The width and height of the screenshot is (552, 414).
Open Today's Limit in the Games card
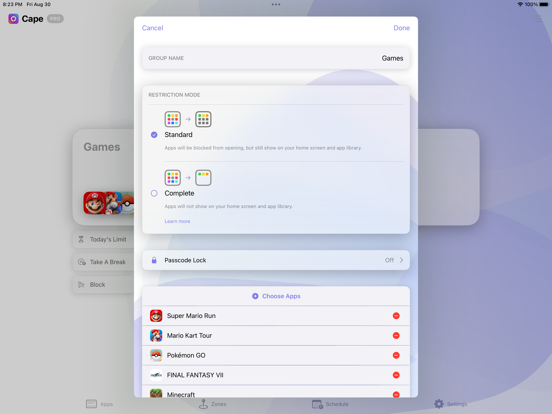point(104,239)
